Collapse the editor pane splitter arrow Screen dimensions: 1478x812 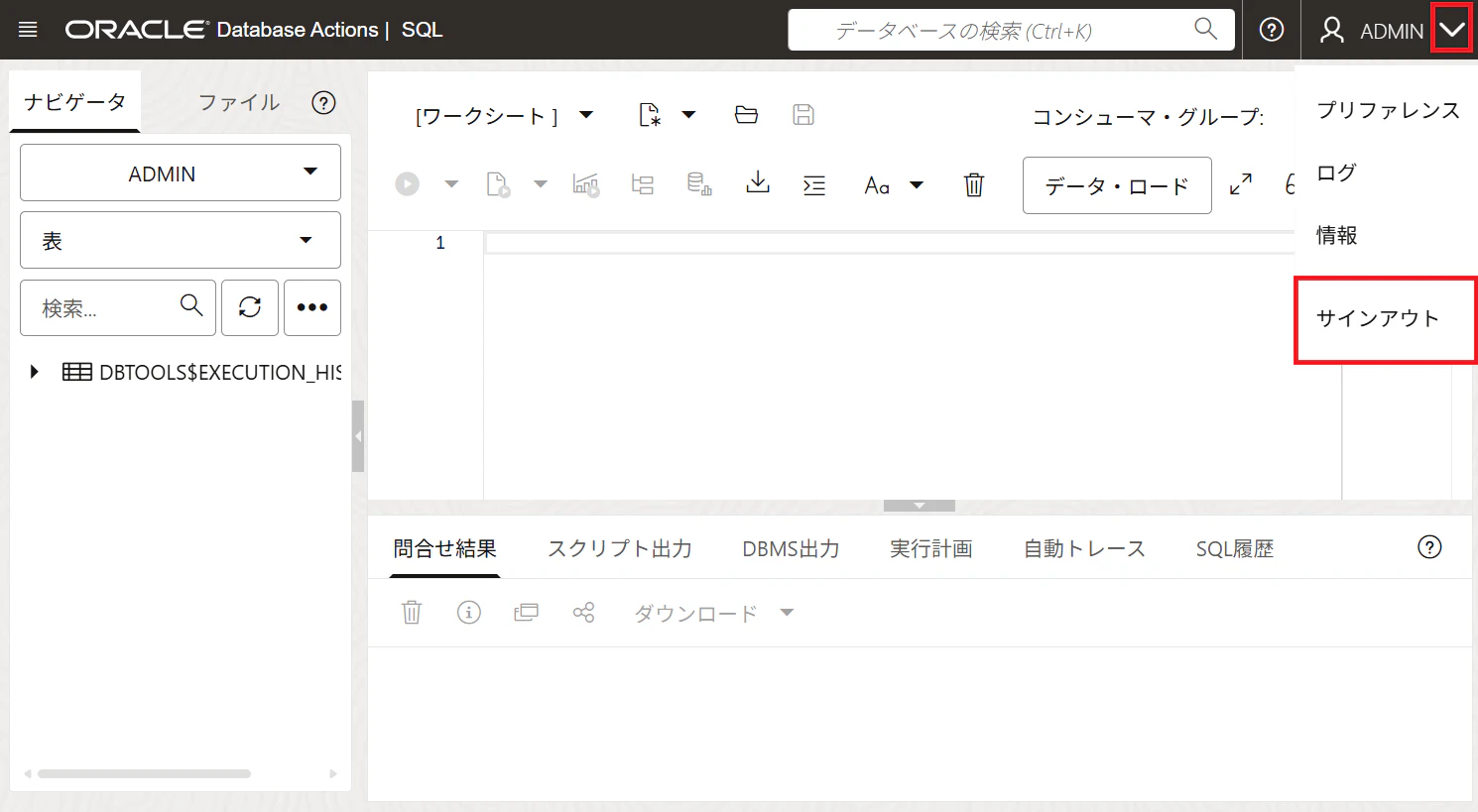920,506
